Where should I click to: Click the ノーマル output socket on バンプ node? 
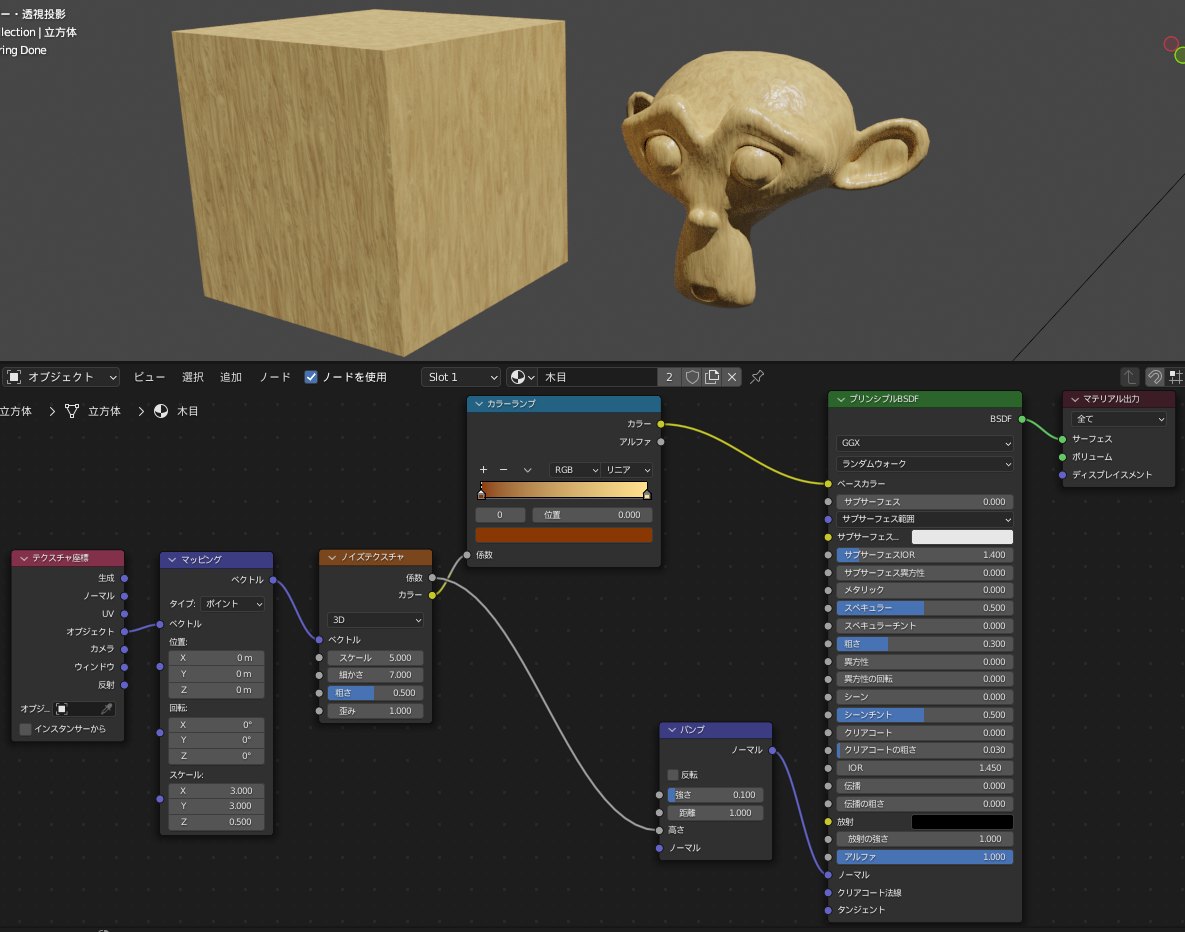point(772,750)
